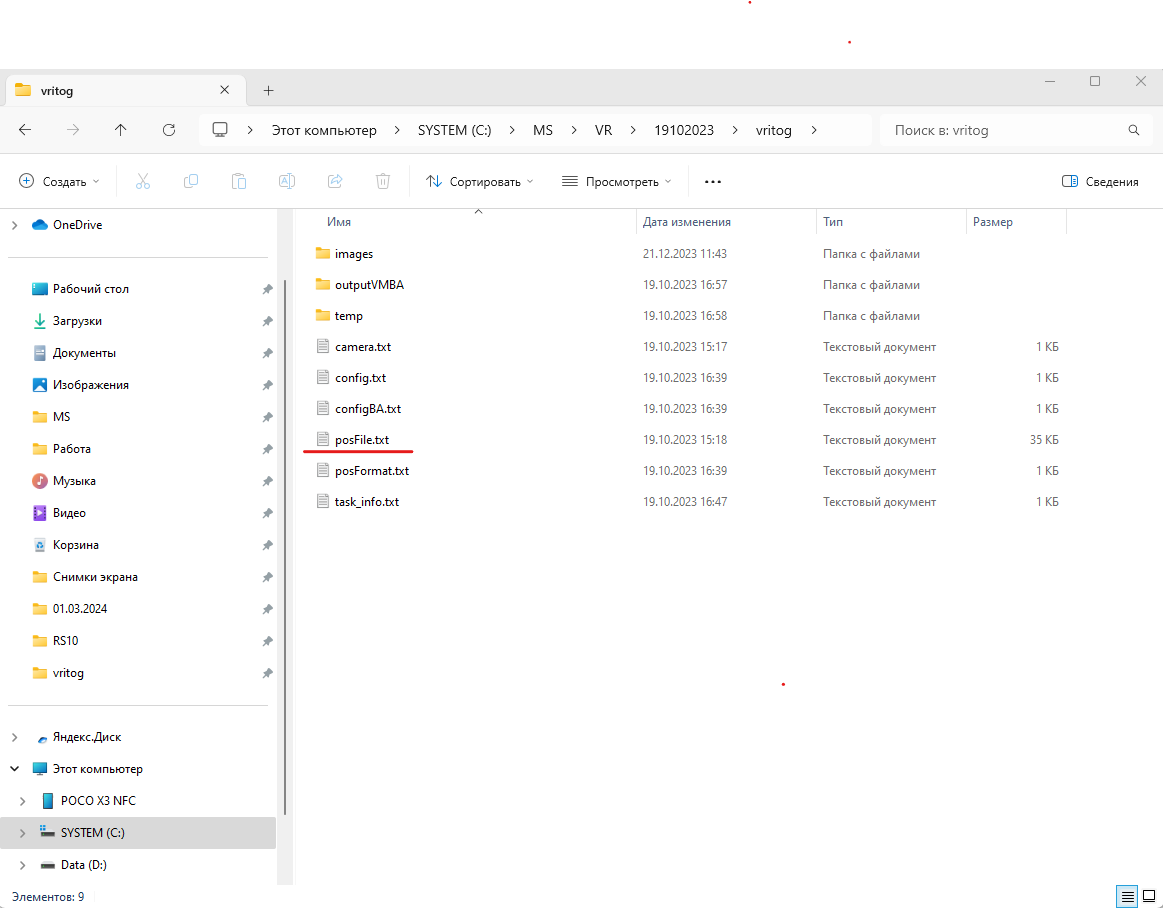This screenshot has width=1163, height=908.
Task: Click the Copy icon in toolbar
Action: tap(191, 181)
